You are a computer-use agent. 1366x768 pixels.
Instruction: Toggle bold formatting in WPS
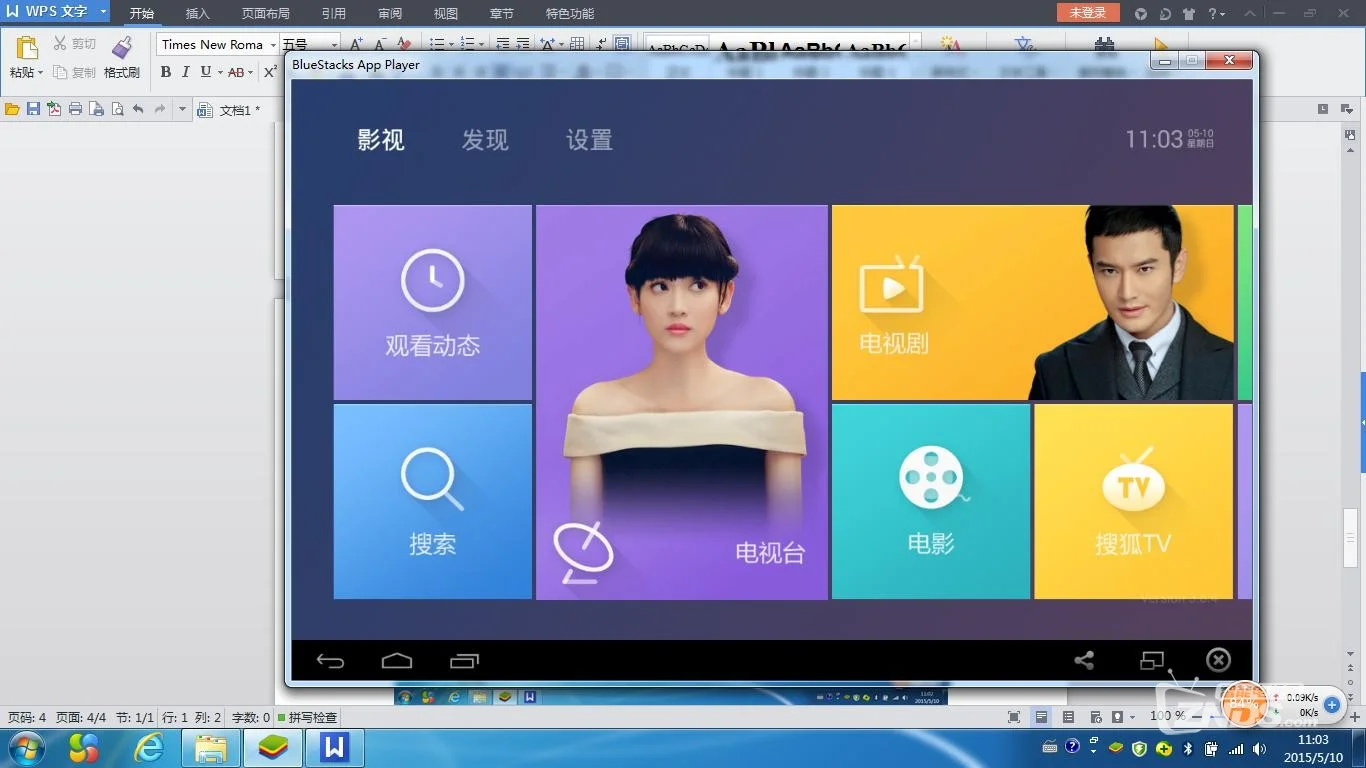166,72
